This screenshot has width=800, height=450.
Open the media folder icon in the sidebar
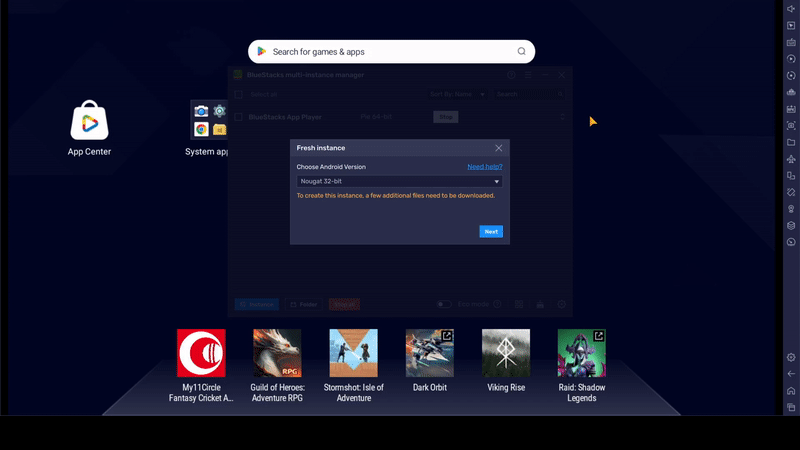pos(791,142)
